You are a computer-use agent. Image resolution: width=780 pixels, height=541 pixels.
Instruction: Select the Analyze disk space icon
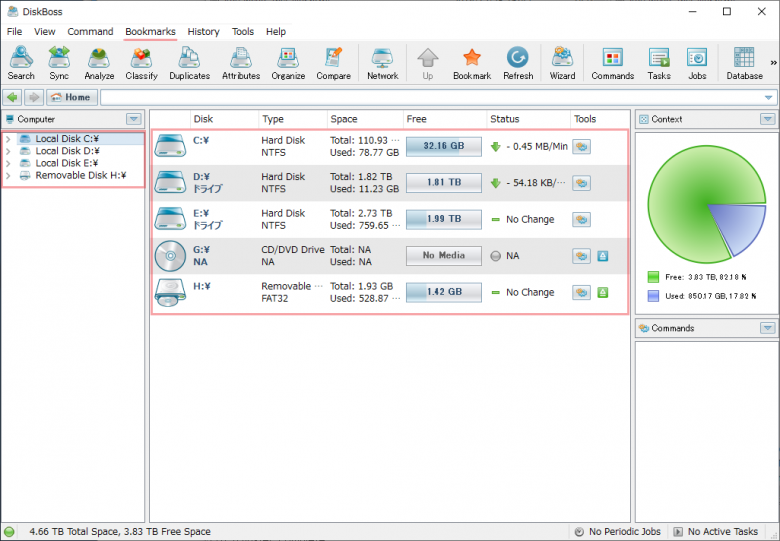(x=99, y=63)
